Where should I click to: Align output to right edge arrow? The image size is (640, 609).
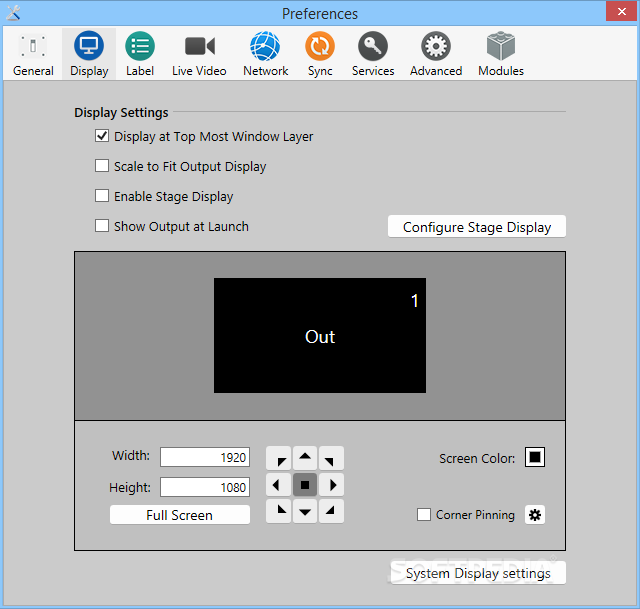[x=331, y=485]
